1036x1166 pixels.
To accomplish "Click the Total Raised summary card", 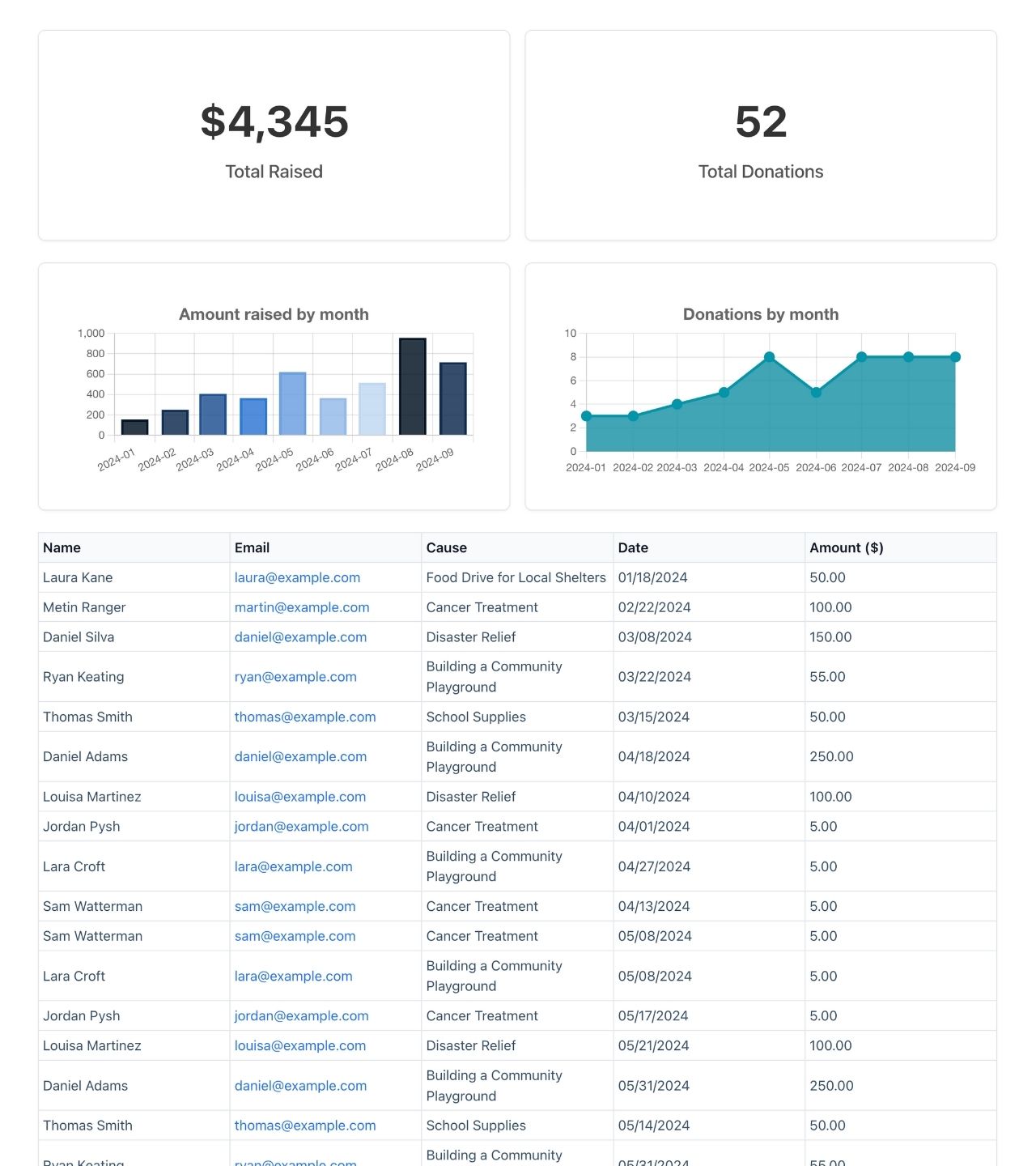I will [274, 133].
